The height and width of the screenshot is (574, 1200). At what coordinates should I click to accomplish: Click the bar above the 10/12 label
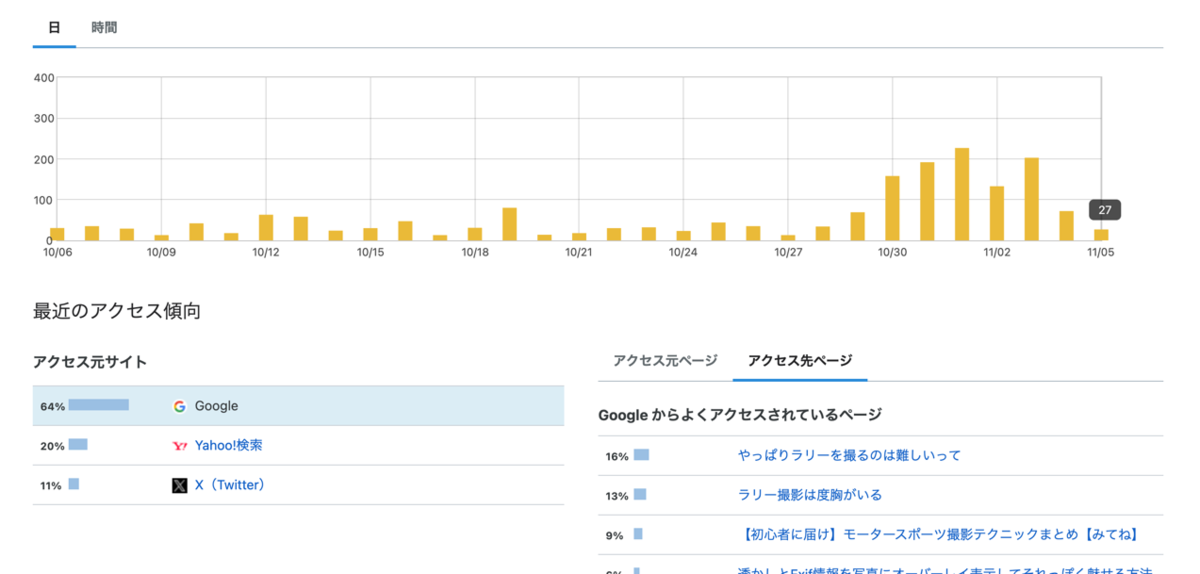tap(266, 227)
